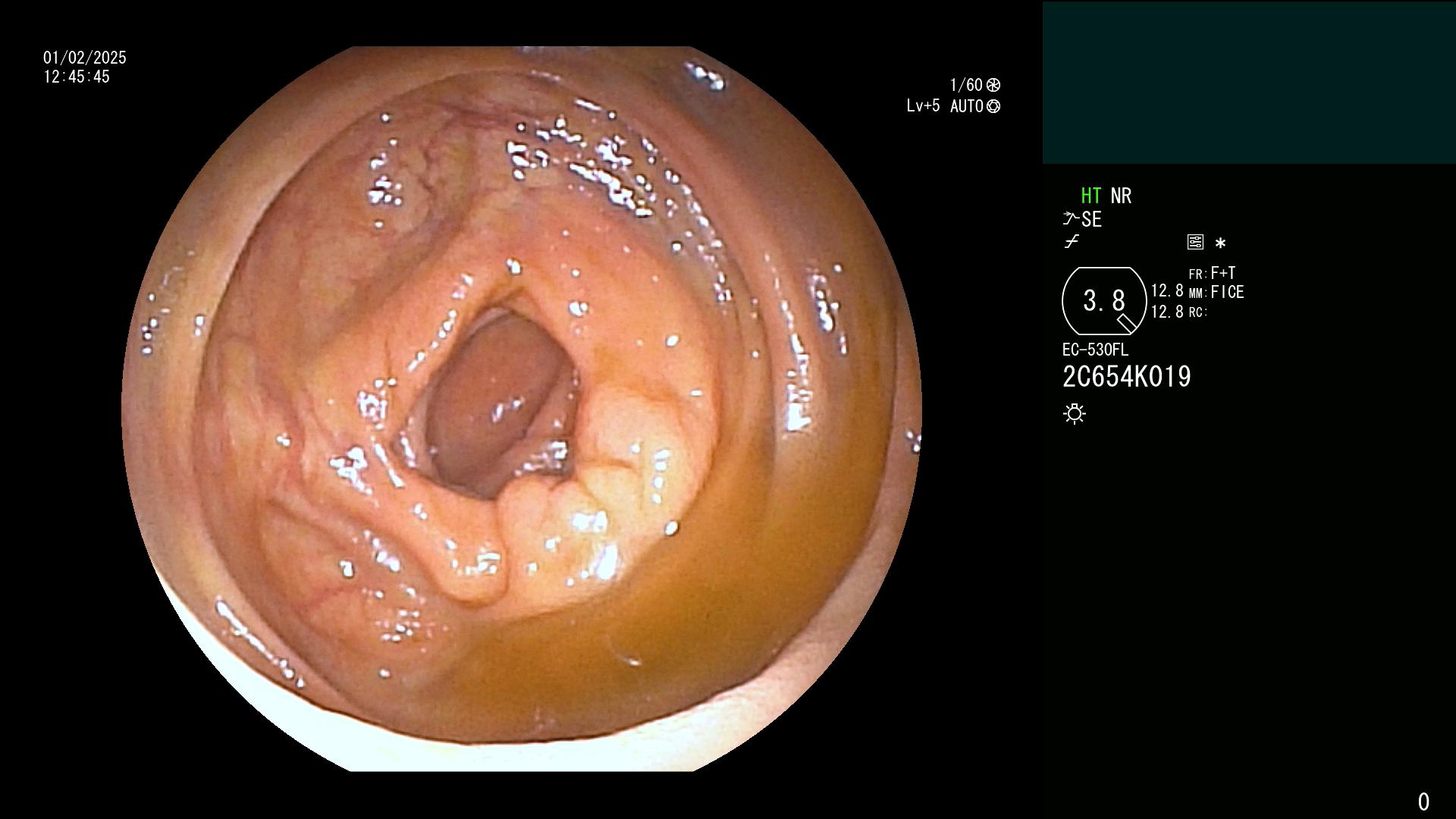Click the dark teal picture-in-picture panel

coord(1249,83)
